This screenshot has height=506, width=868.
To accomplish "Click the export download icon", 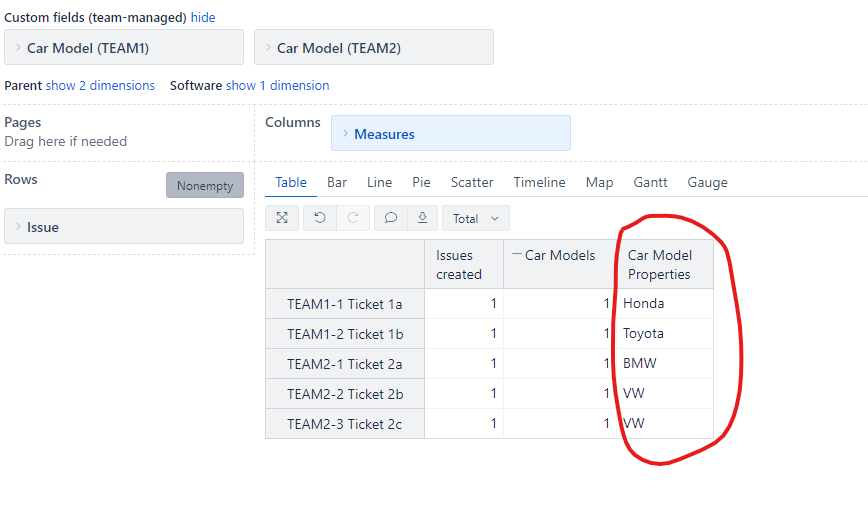I will pyautogui.click(x=422, y=218).
